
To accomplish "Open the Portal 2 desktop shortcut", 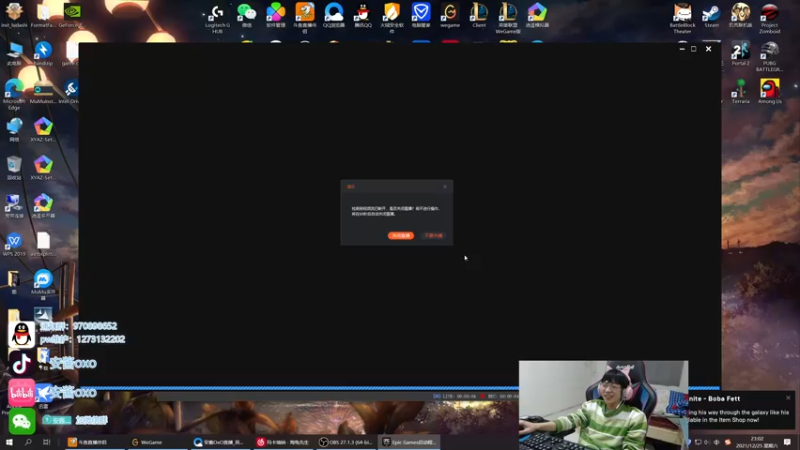I will coord(740,54).
